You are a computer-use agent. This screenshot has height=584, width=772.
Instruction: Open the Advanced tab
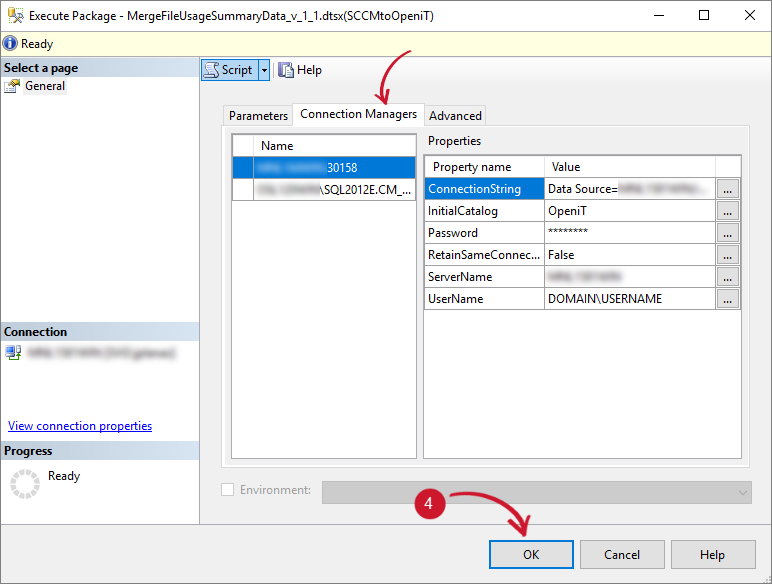coord(455,116)
